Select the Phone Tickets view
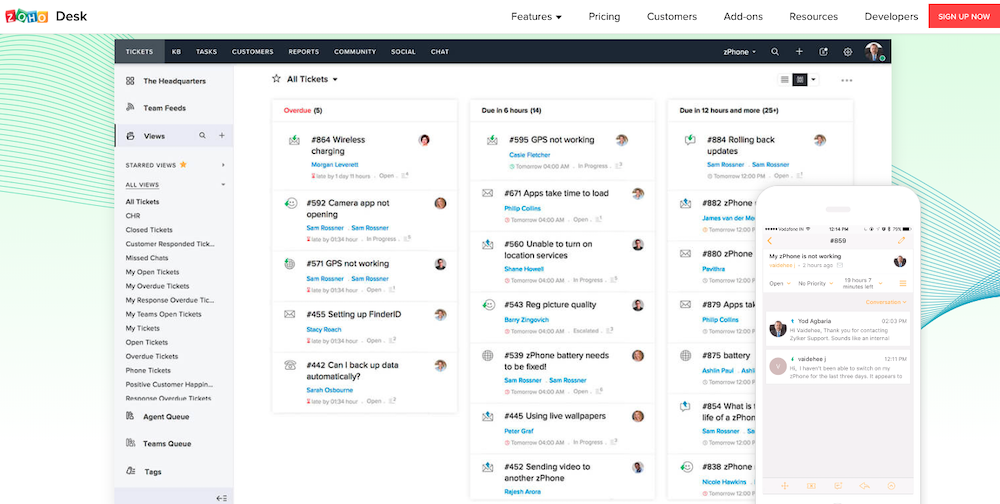The height and width of the screenshot is (504, 1000). tap(148, 370)
